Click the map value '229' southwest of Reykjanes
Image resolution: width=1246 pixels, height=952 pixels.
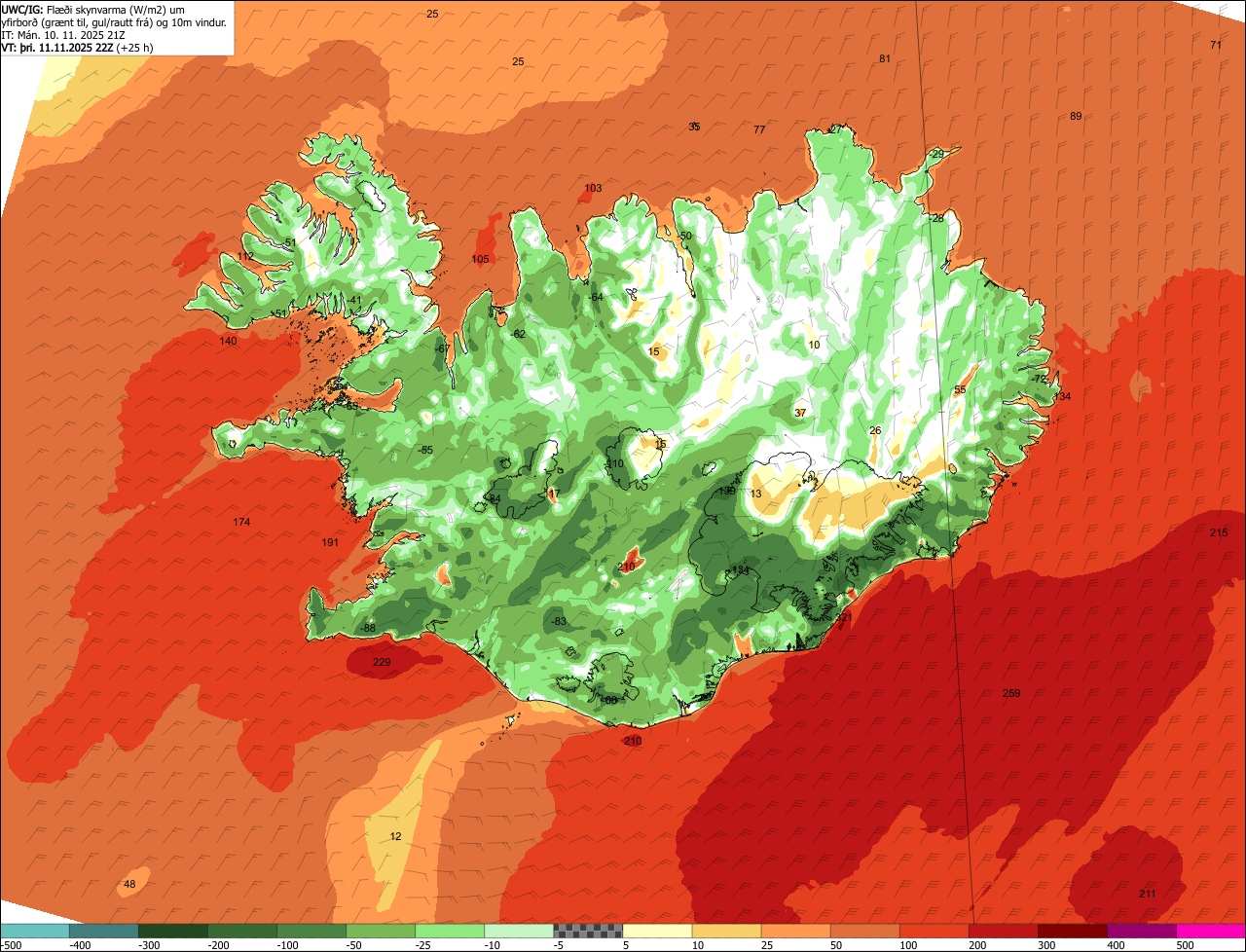click(382, 662)
